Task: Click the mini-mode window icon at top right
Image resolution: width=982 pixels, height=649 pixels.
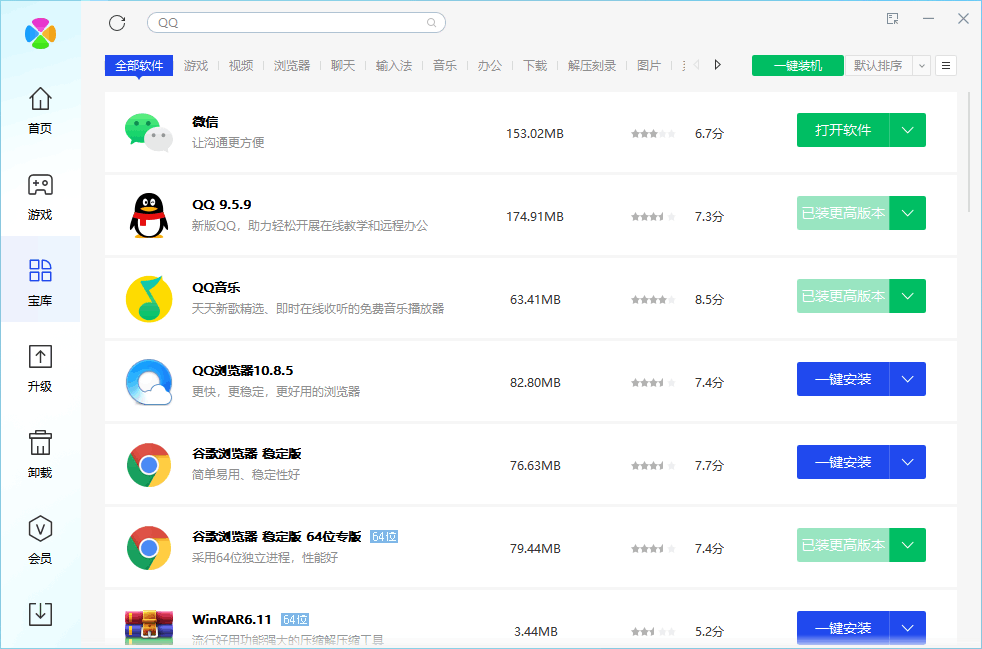Action: coord(893,19)
